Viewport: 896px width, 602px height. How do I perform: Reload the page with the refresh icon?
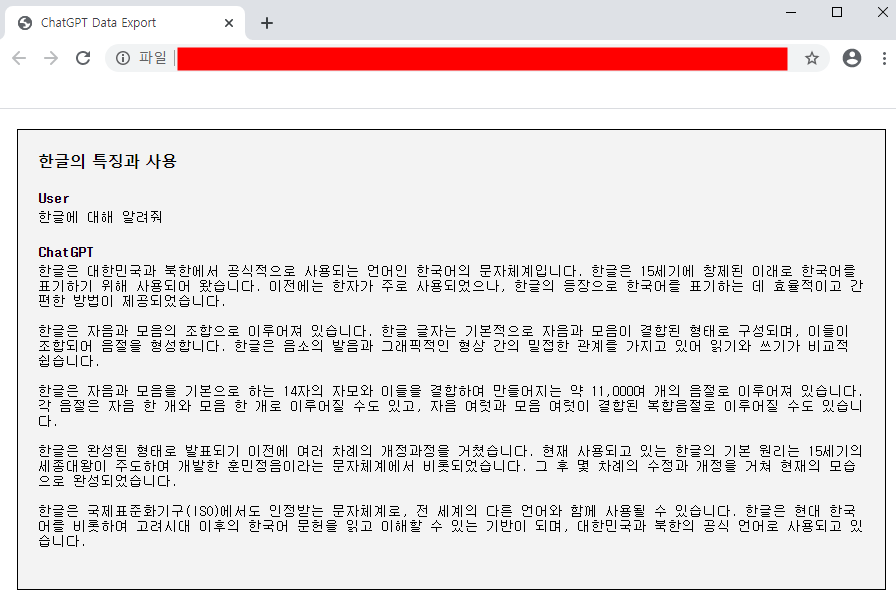pos(83,58)
